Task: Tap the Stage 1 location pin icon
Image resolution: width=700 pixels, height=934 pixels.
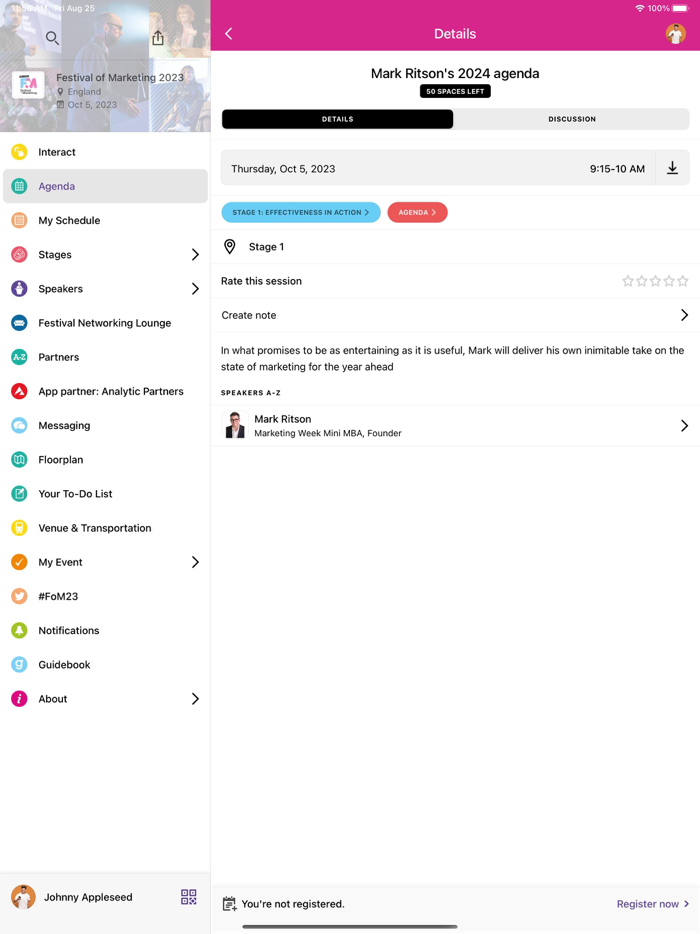Action: point(229,247)
